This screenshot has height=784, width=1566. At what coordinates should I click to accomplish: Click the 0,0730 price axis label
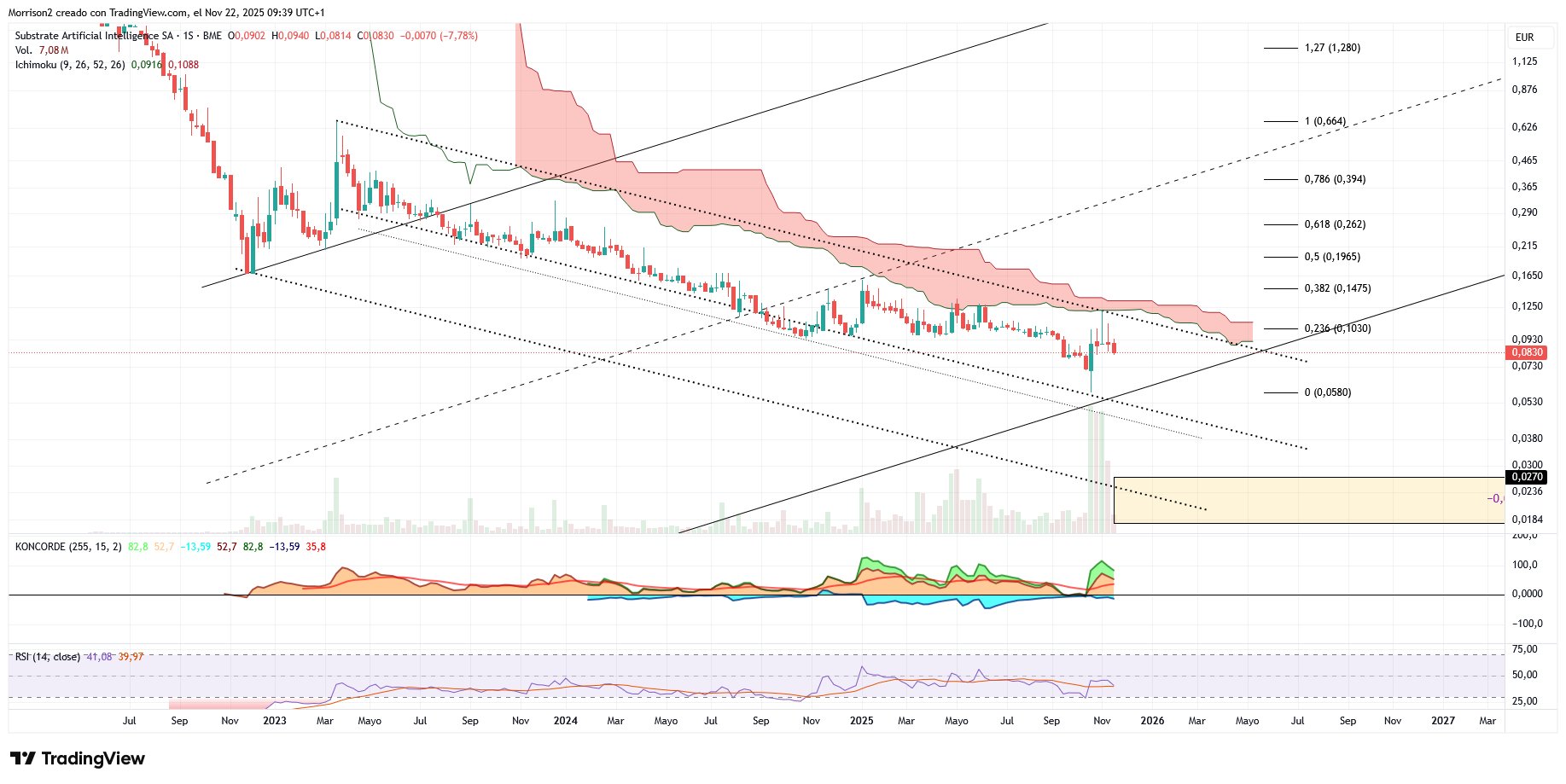1528,366
